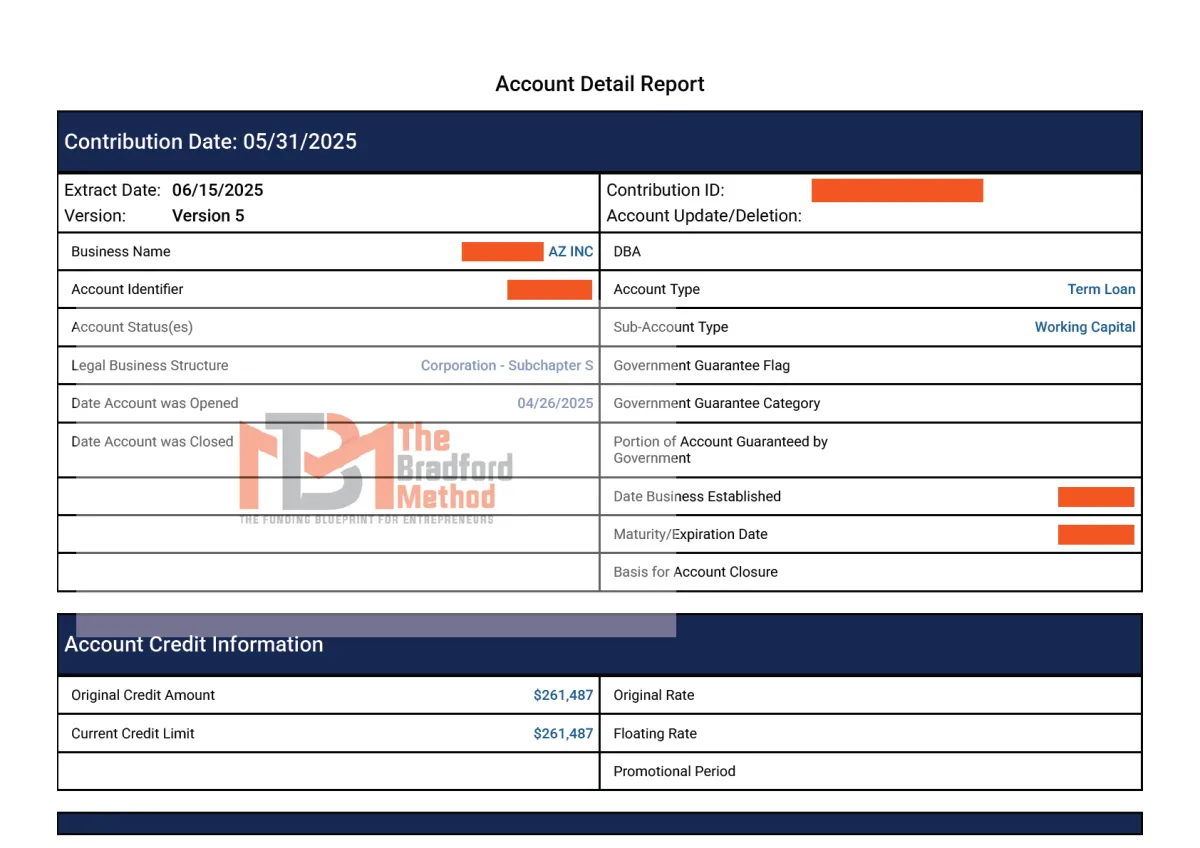Click the "Account Type" label
Screen dimensions: 1200x848
coord(657,290)
